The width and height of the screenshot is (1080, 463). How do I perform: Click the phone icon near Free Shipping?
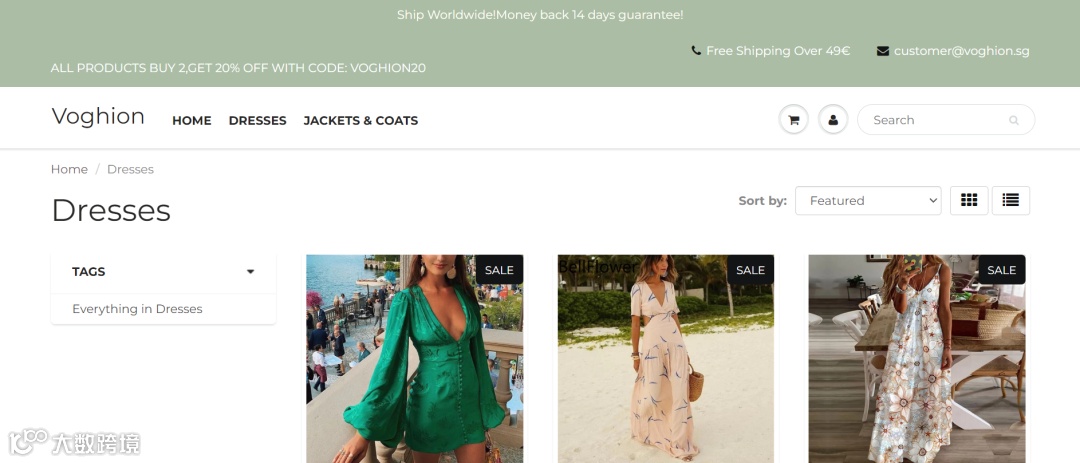point(696,50)
